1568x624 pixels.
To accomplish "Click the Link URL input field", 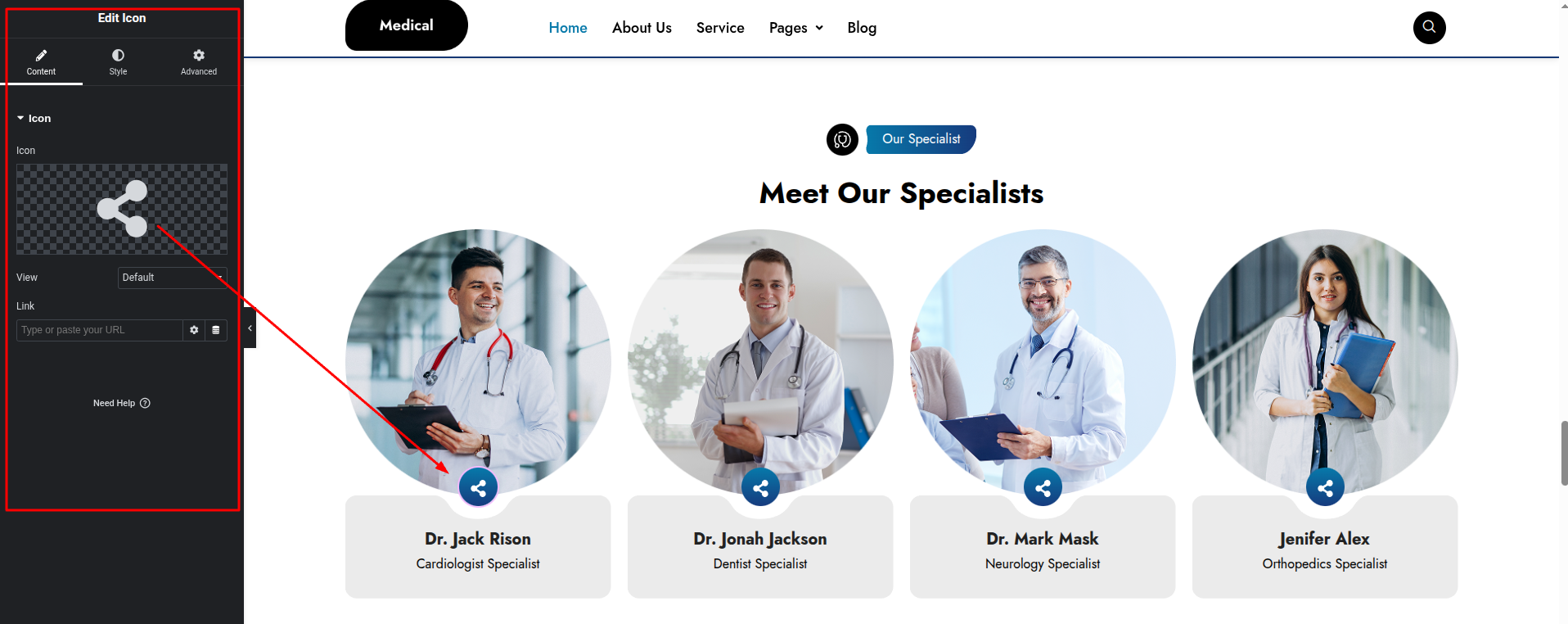I will tap(99, 330).
